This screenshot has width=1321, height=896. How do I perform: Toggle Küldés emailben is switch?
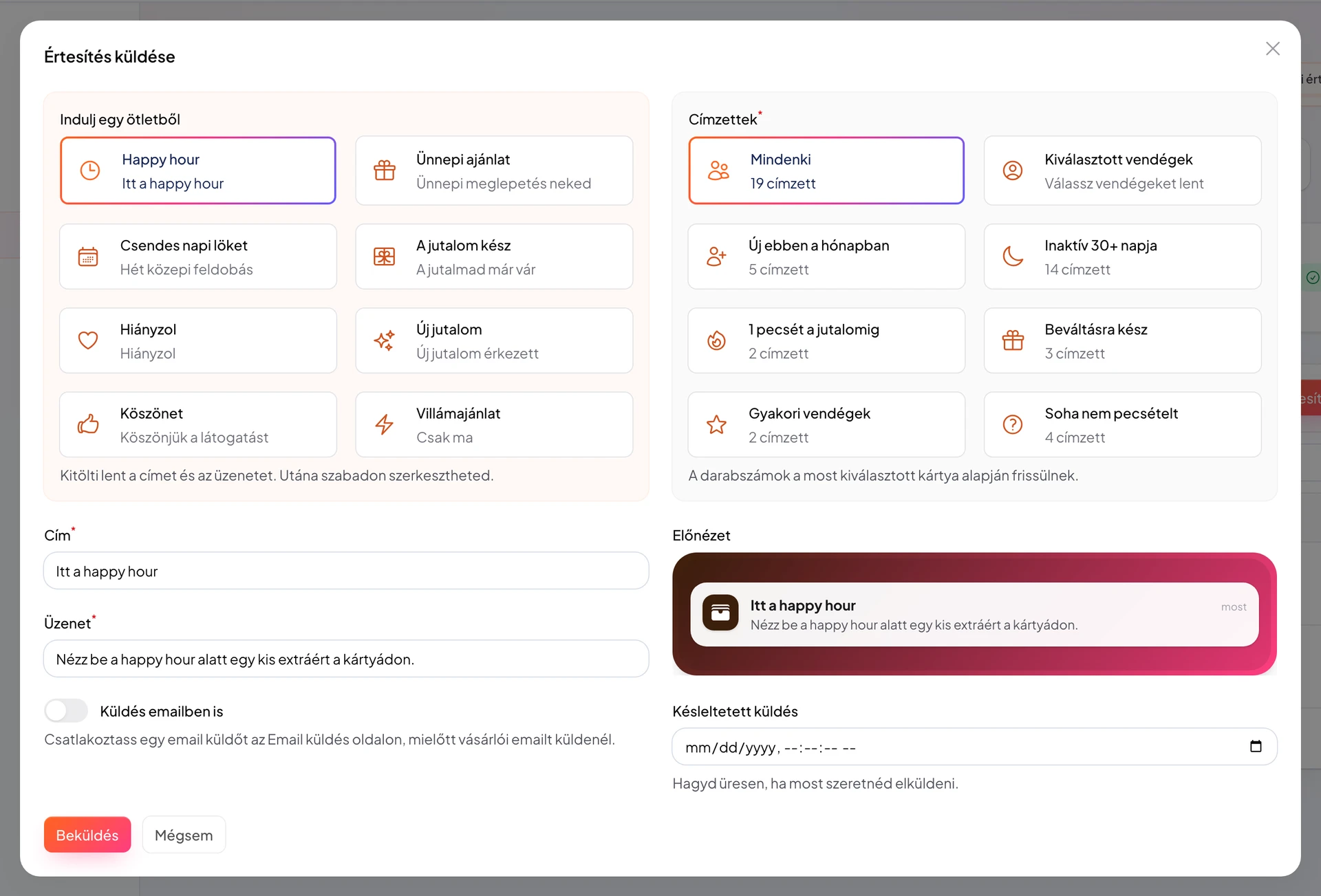66,711
